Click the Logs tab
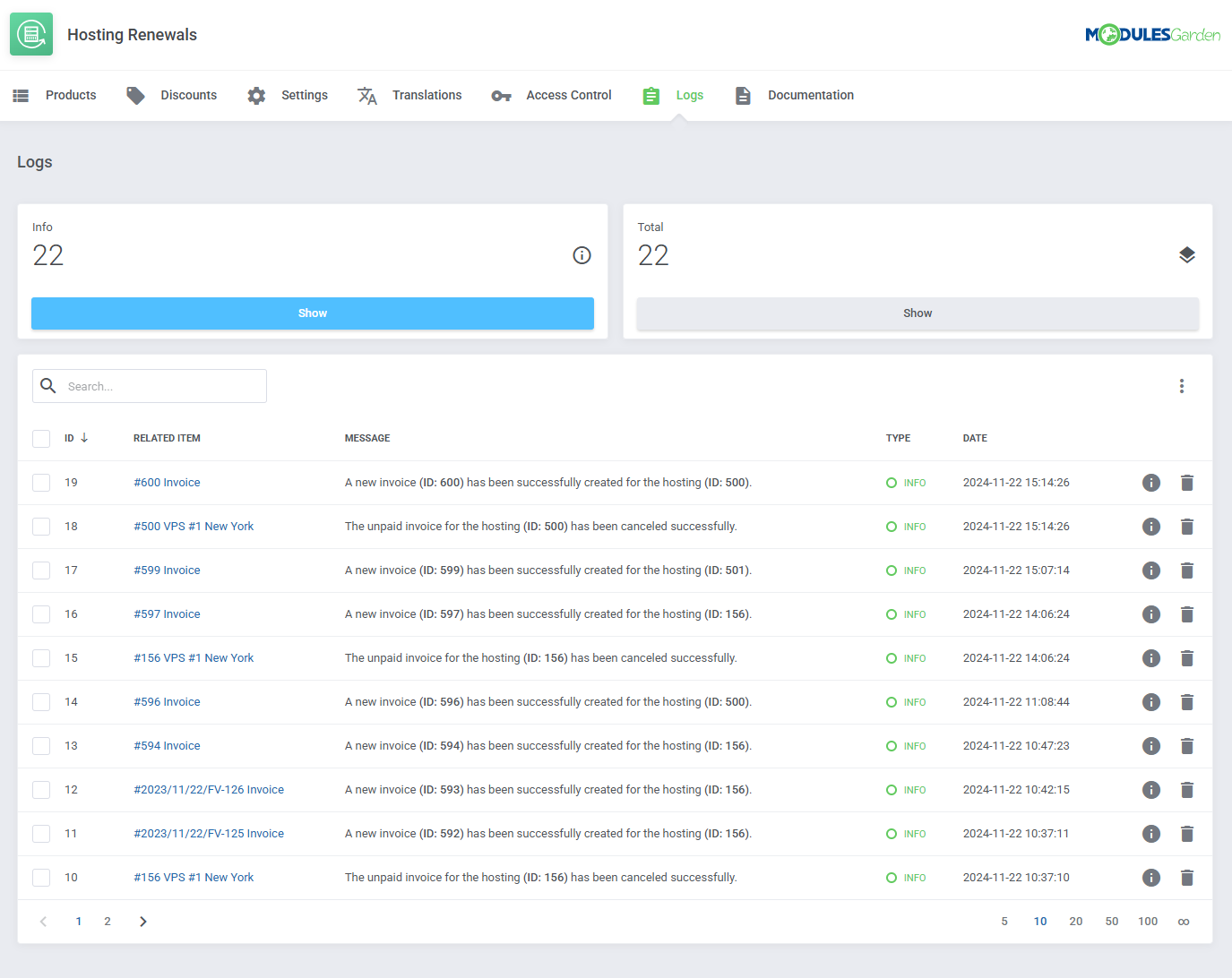 click(673, 96)
